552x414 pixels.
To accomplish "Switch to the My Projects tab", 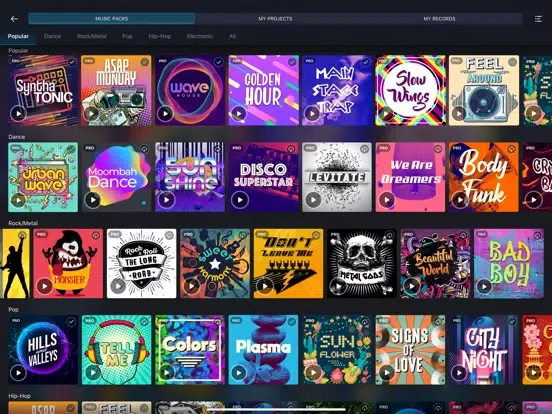I will click(x=275, y=19).
